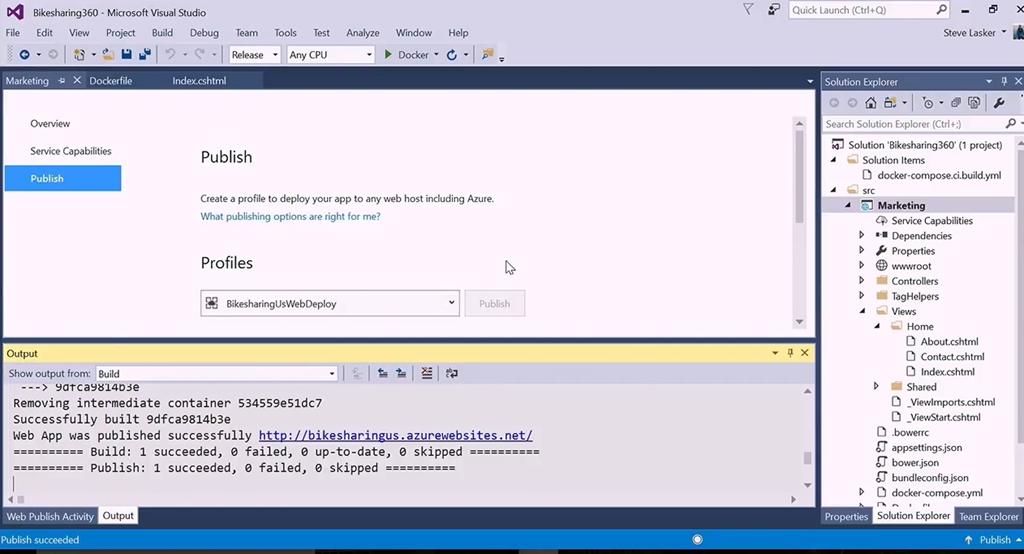Click the Clear All output icon
Screen dimensions: 1024x554
pos(427,373)
